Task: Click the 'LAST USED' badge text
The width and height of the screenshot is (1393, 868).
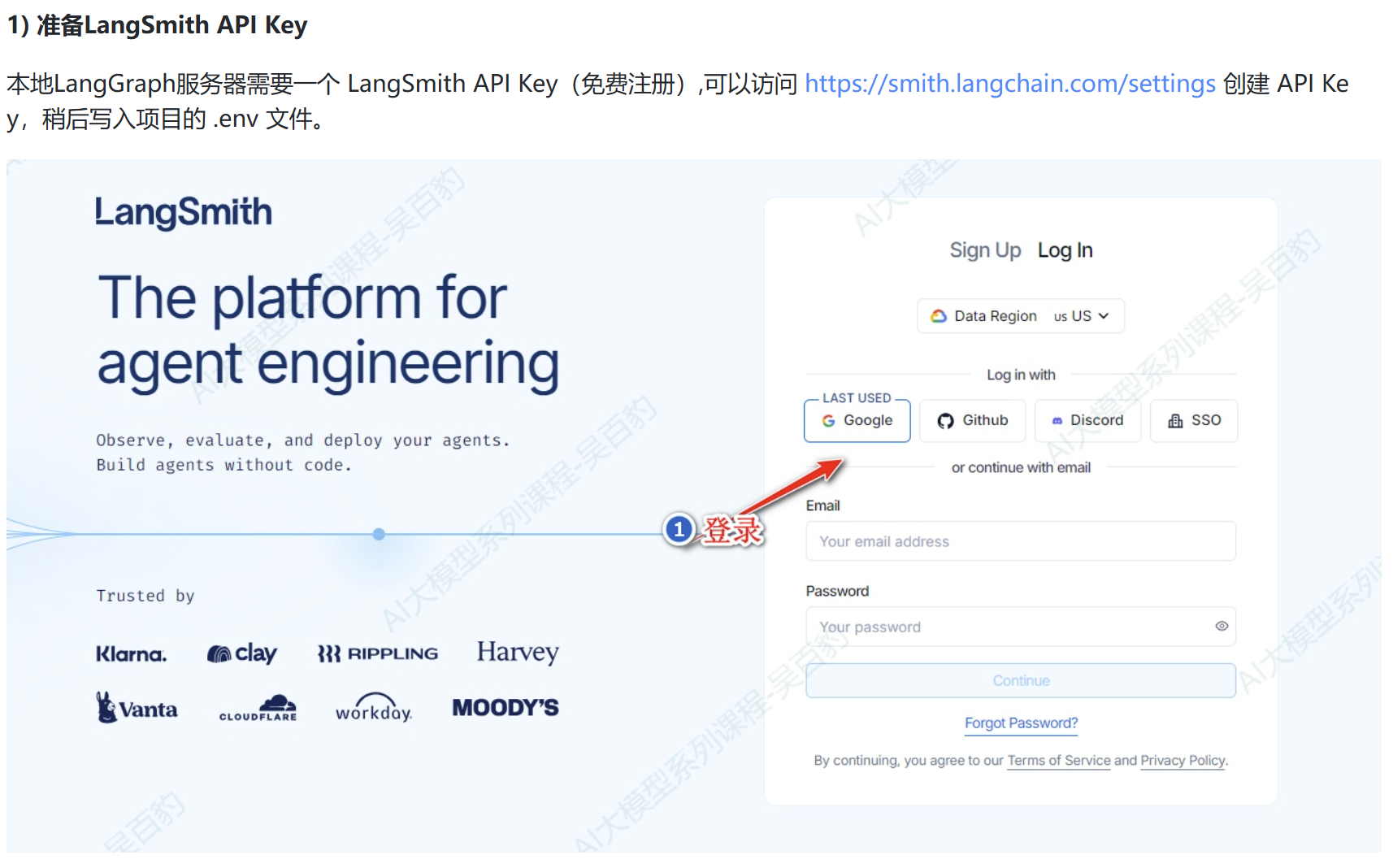Action: pyautogui.click(x=857, y=398)
